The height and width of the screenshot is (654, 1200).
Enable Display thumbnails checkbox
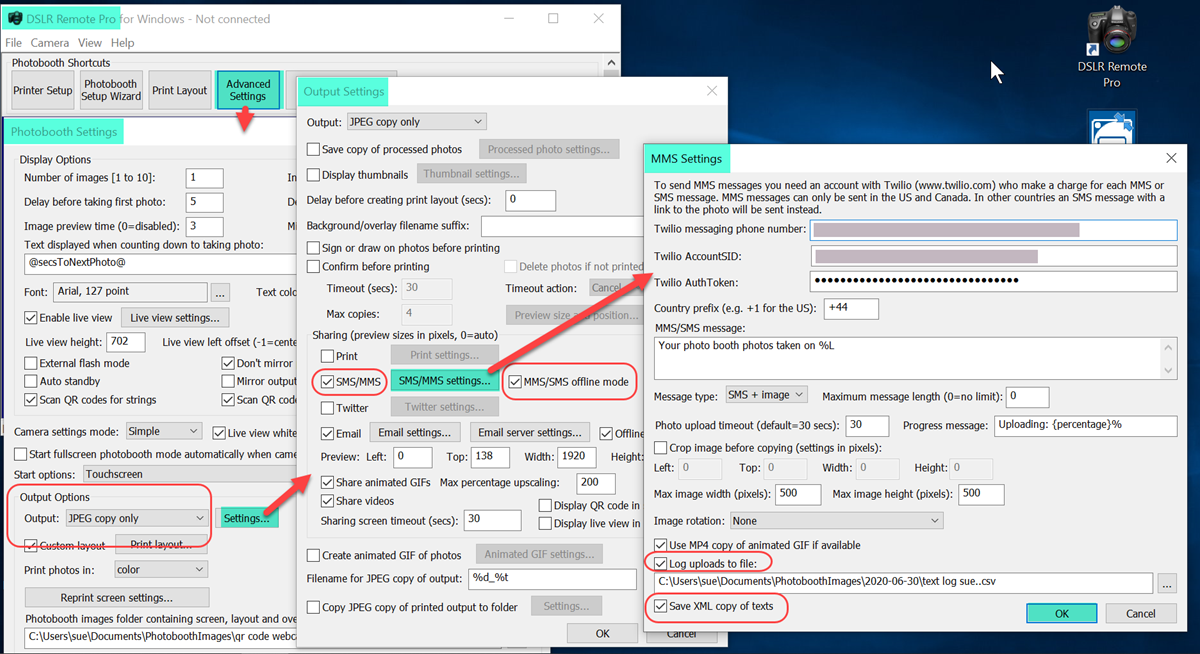pyautogui.click(x=314, y=175)
